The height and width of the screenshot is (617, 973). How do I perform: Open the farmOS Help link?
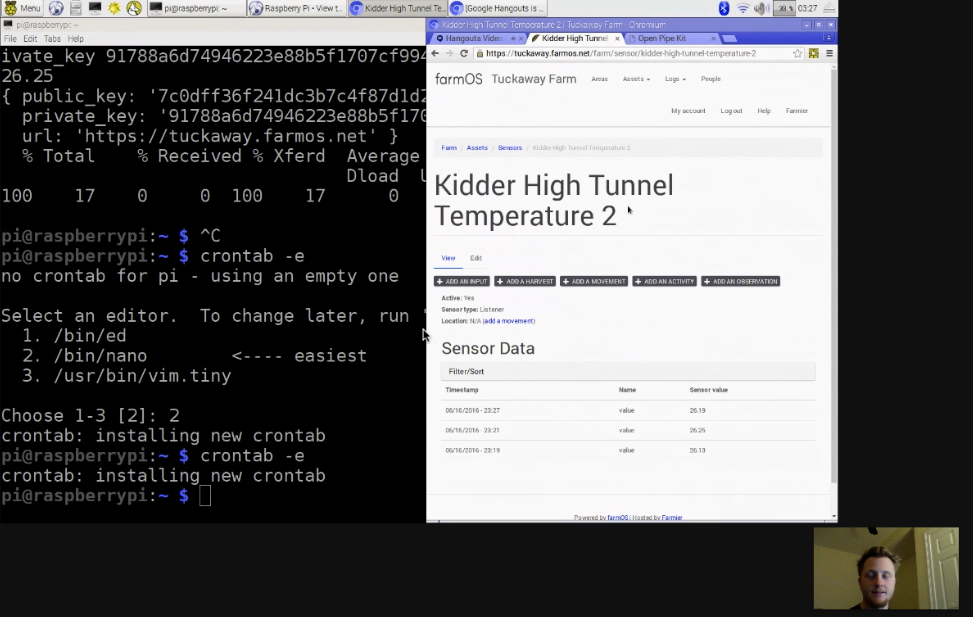[x=764, y=110]
